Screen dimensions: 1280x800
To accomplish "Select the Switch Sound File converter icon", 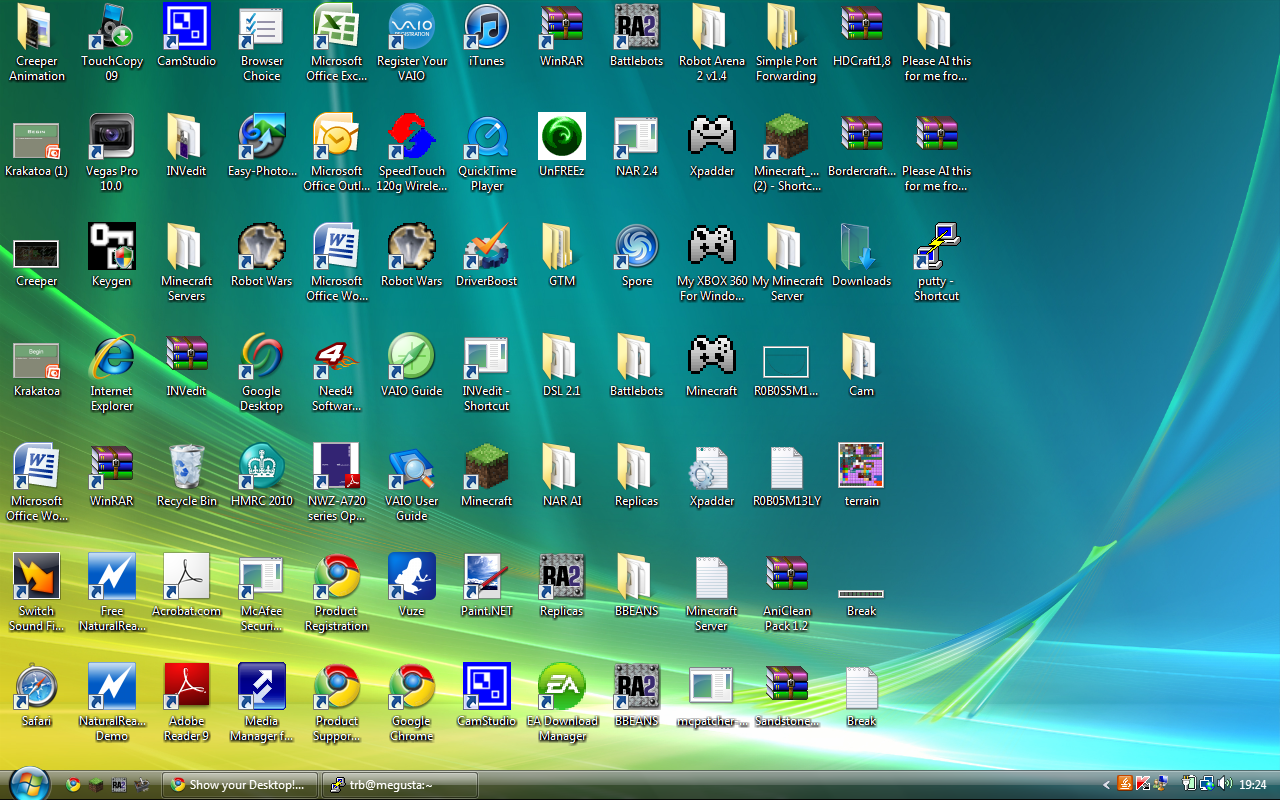I will tap(37, 577).
